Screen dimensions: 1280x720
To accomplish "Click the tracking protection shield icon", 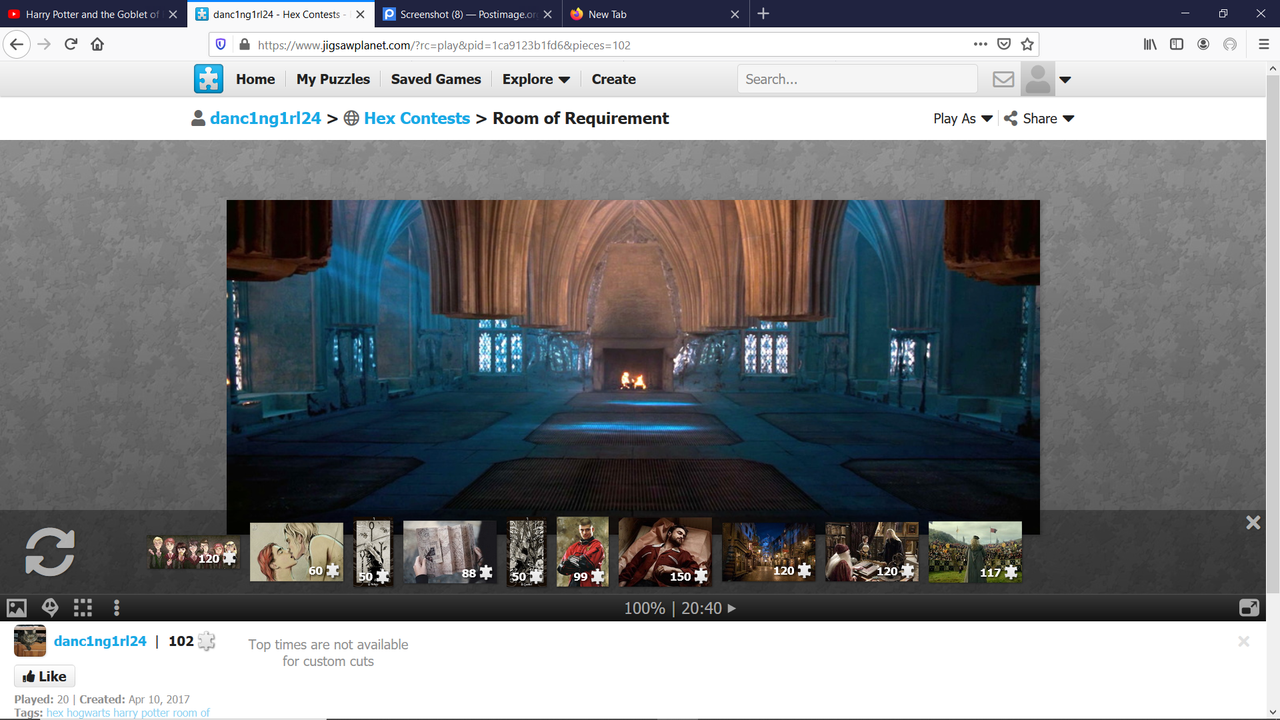I will click(221, 44).
